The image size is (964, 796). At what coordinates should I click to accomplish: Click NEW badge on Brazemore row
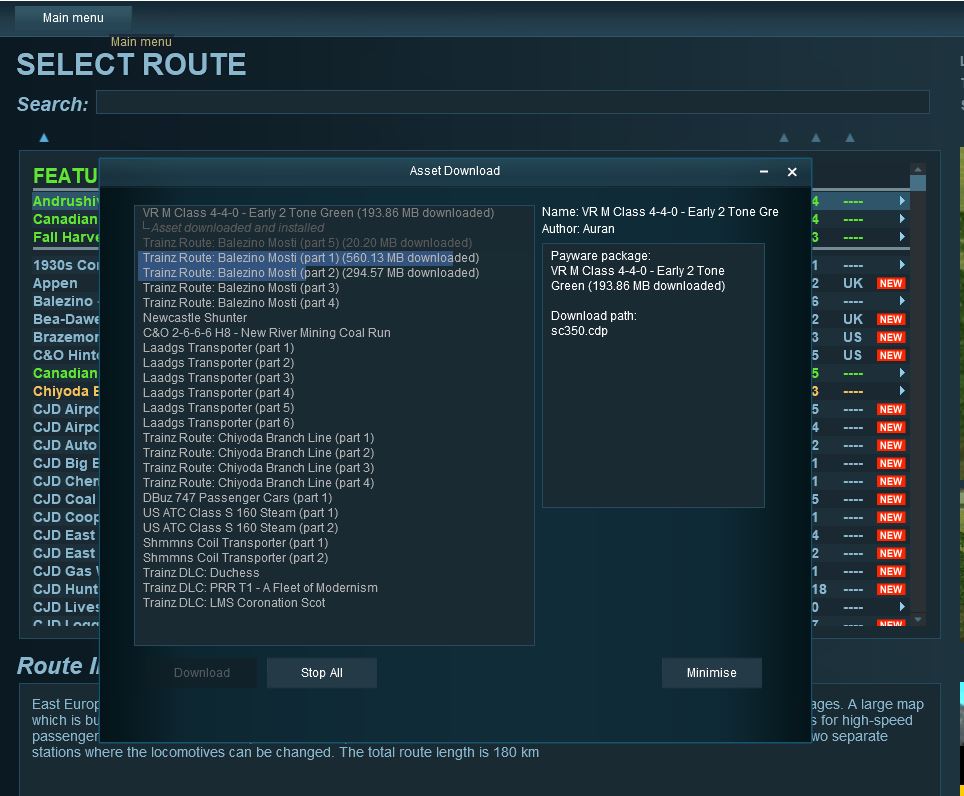pyautogui.click(x=890, y=337)
